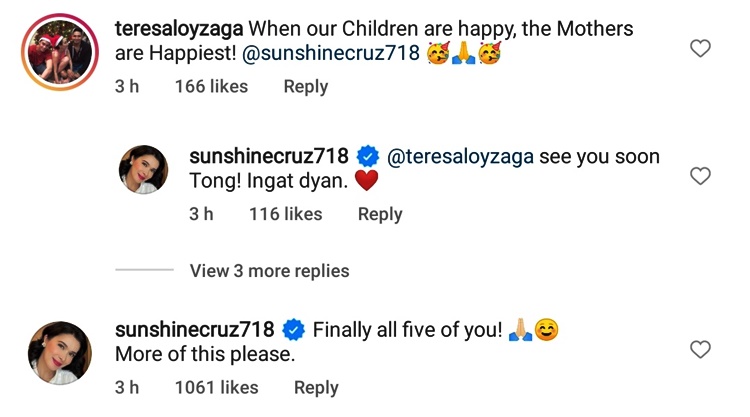The height and width of the screenshot is (417, 750).
Task: Expand "View 3 more replies"
Action: click(x=269, y=271)
